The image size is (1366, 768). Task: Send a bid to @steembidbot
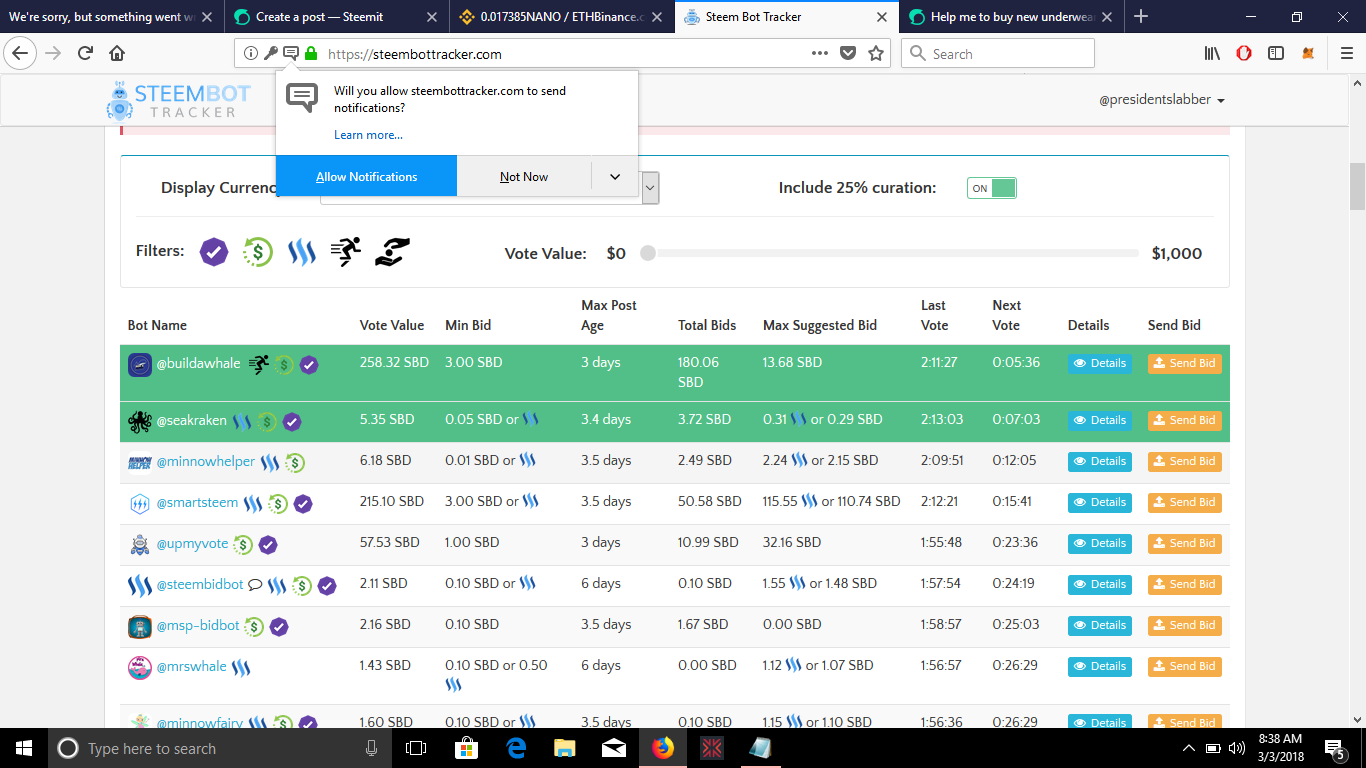1184,585
